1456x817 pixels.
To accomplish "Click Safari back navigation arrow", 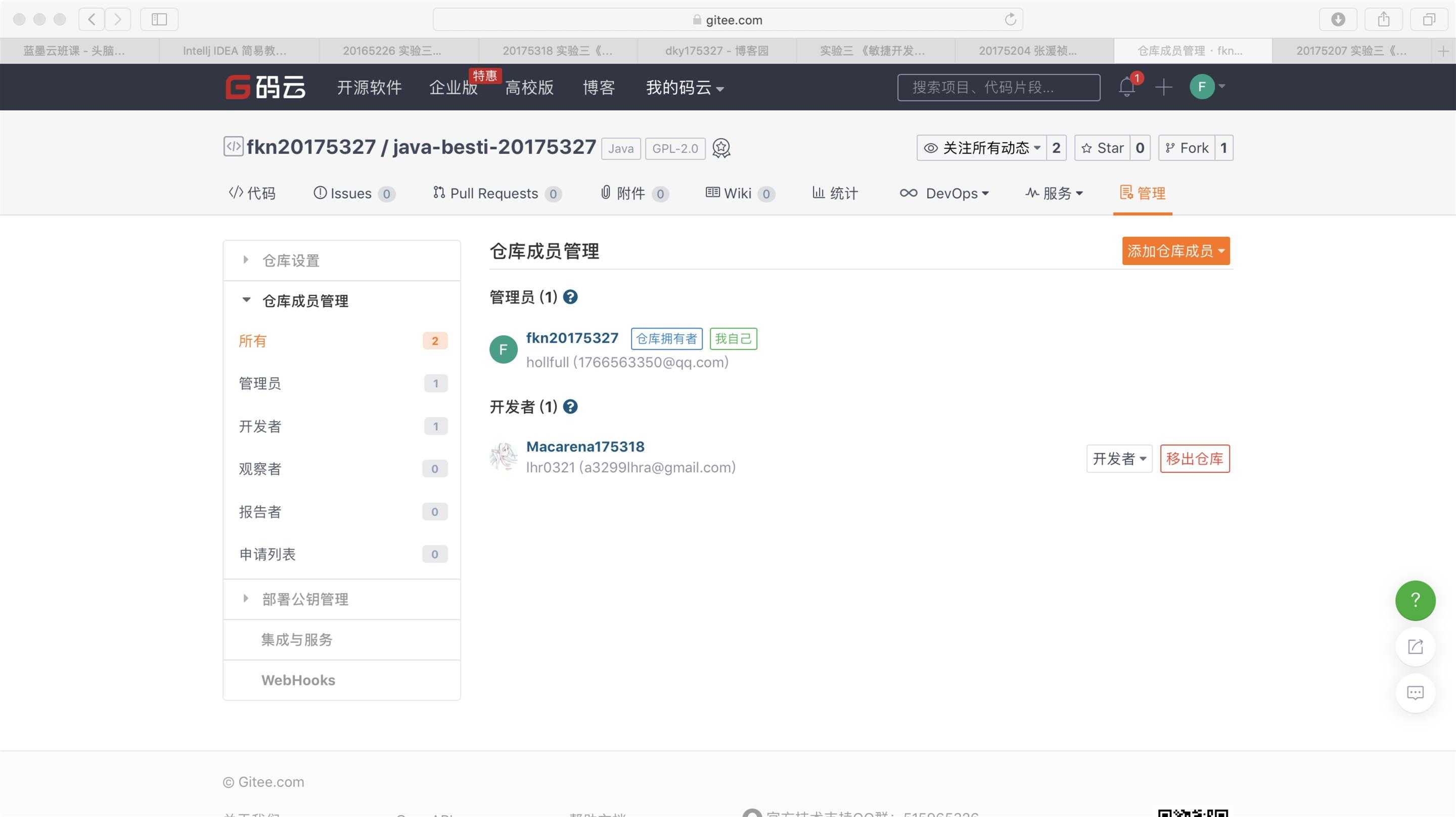I will click(x=92, y=19).
